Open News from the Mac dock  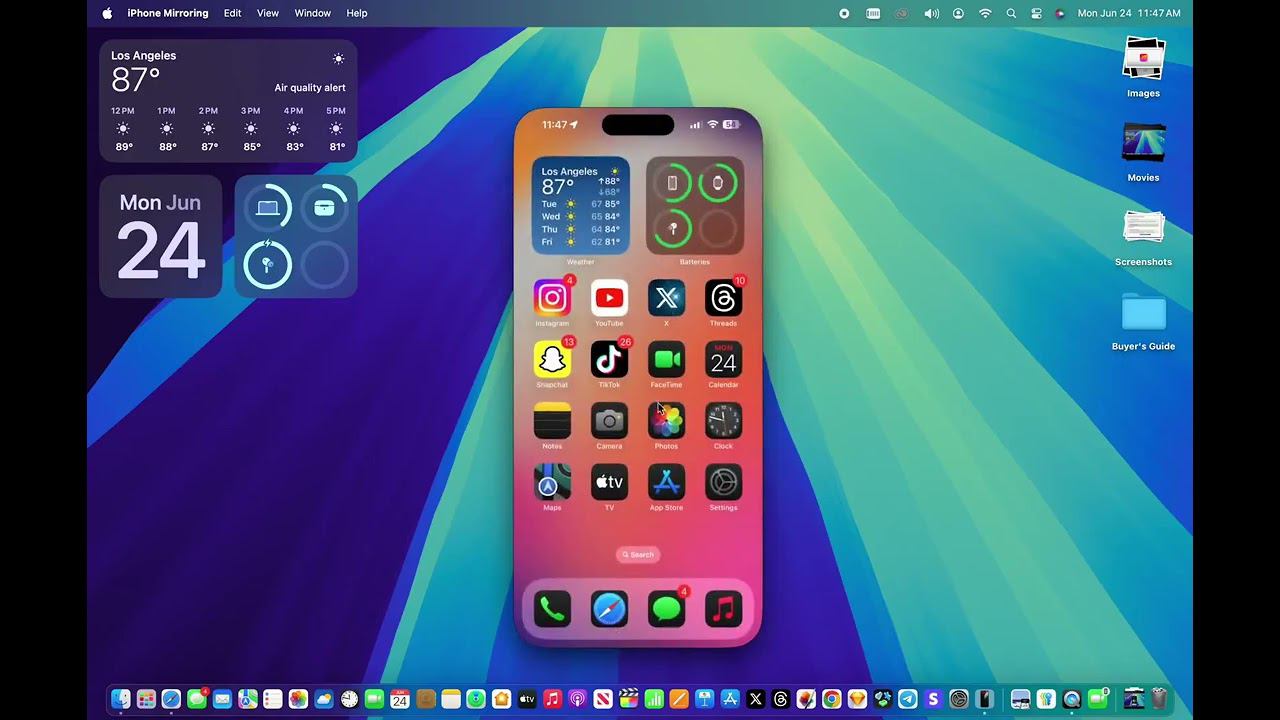[603, 699]
